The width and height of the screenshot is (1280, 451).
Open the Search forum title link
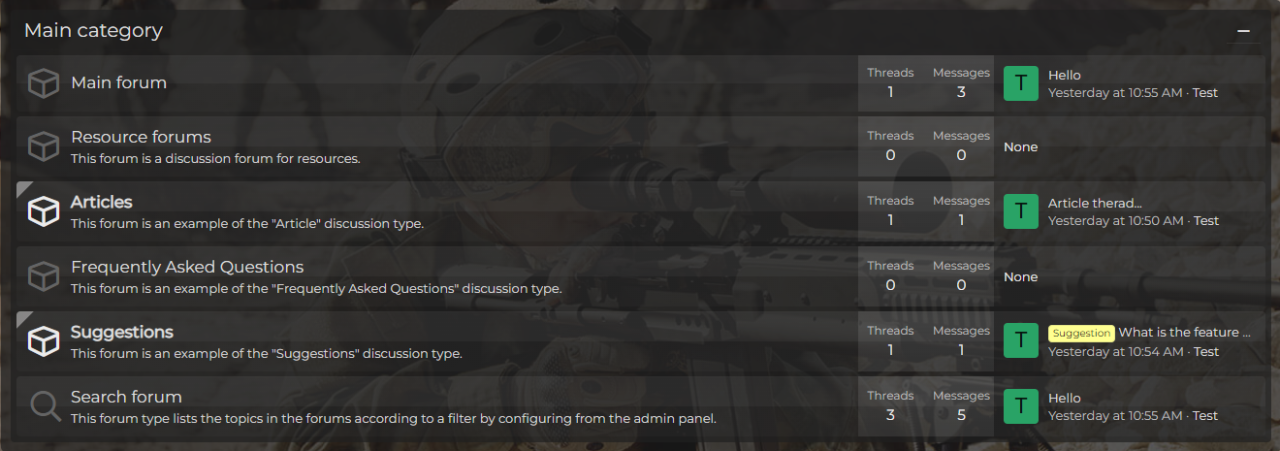click(x=126, y=397)
